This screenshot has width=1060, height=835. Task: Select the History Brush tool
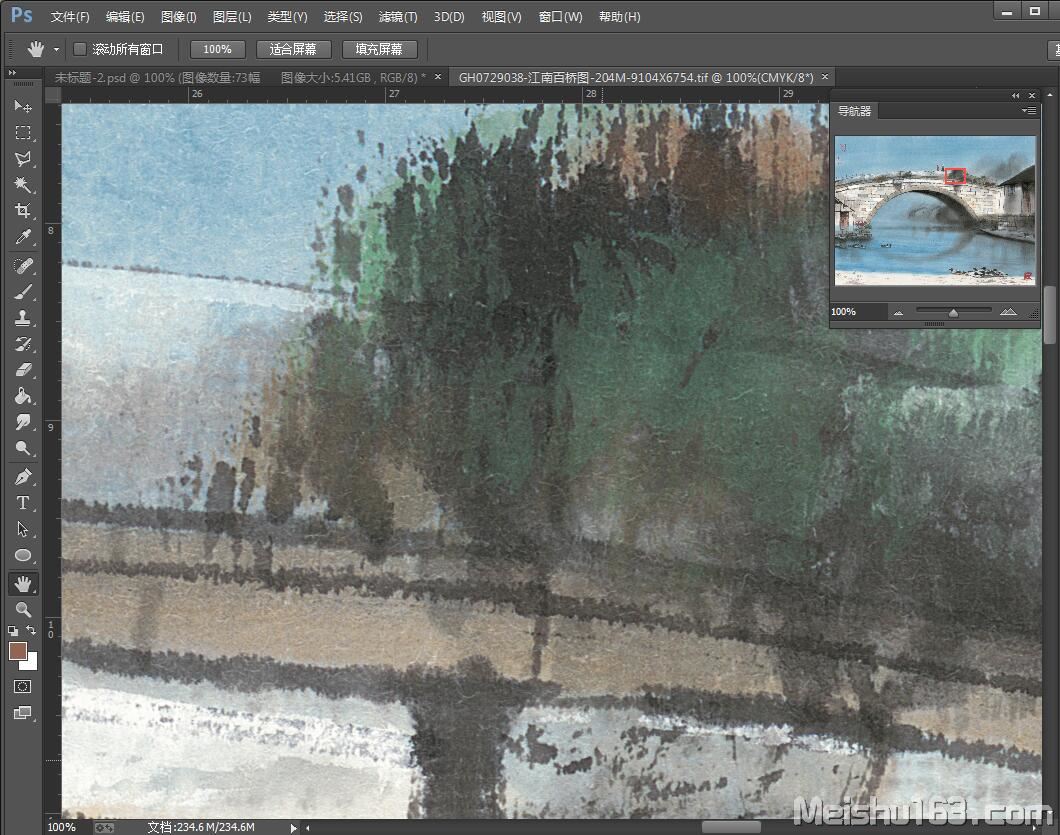click(22, 344)
